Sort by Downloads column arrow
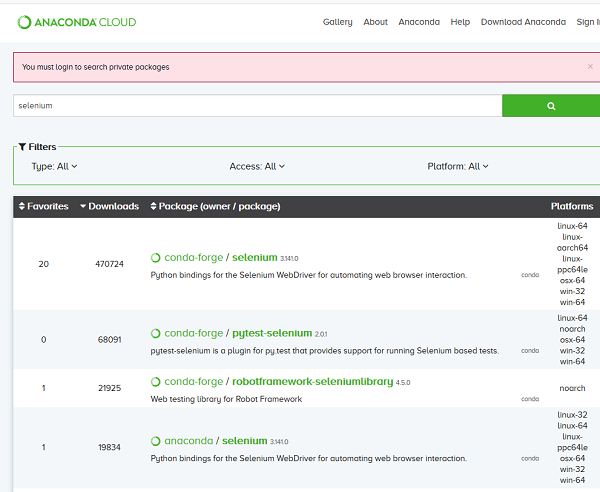600x492 pixels. tap(83, 206)
